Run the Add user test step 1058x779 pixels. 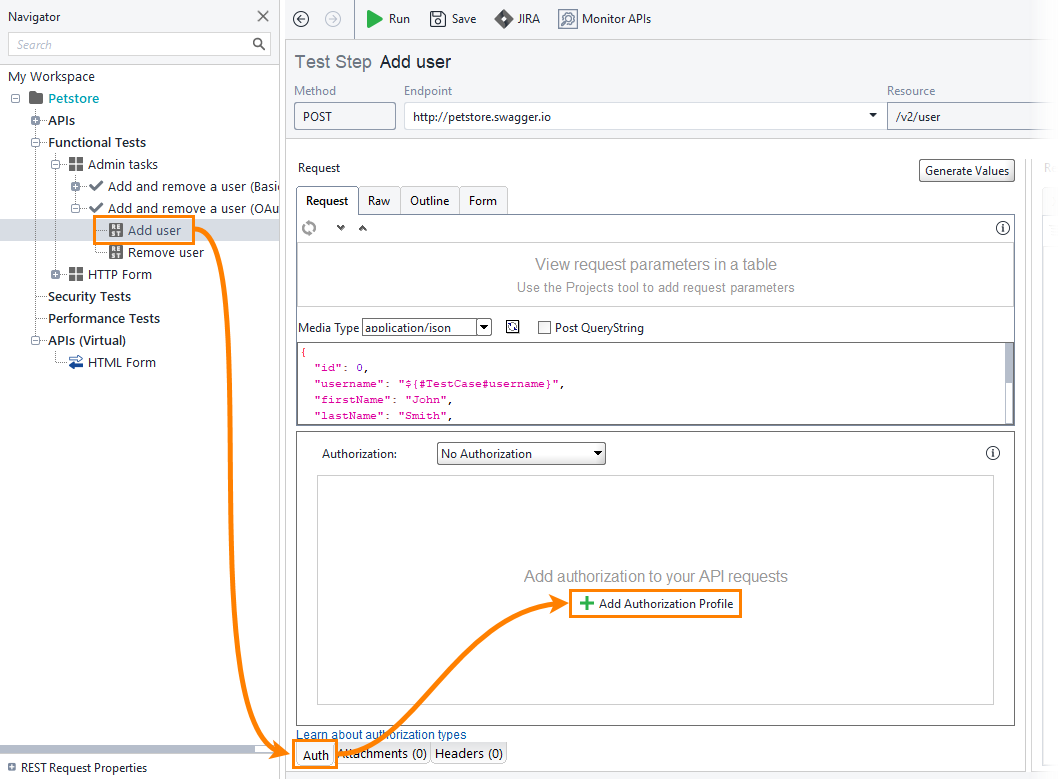tap(388, 18)
